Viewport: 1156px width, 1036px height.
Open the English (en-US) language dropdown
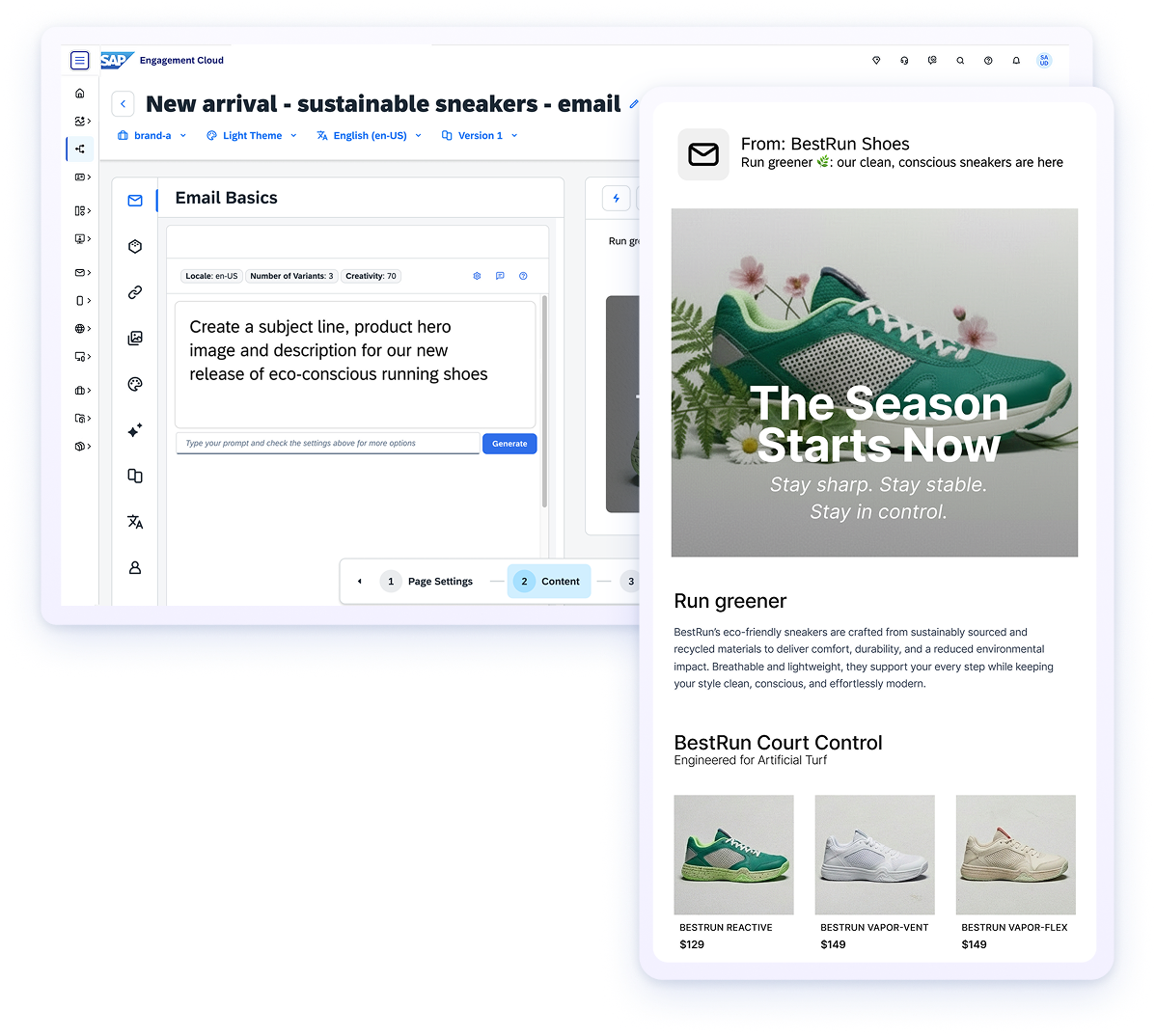[x=370, y=136]
